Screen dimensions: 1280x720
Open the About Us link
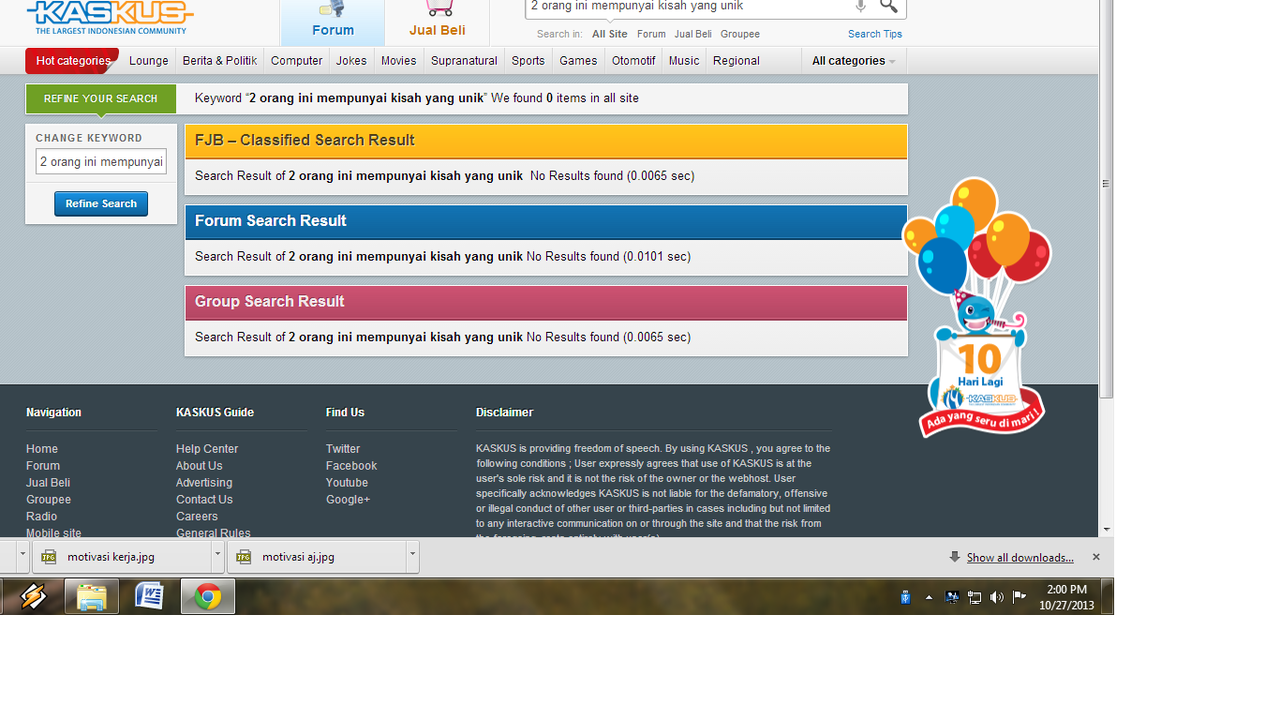[199, 466]
